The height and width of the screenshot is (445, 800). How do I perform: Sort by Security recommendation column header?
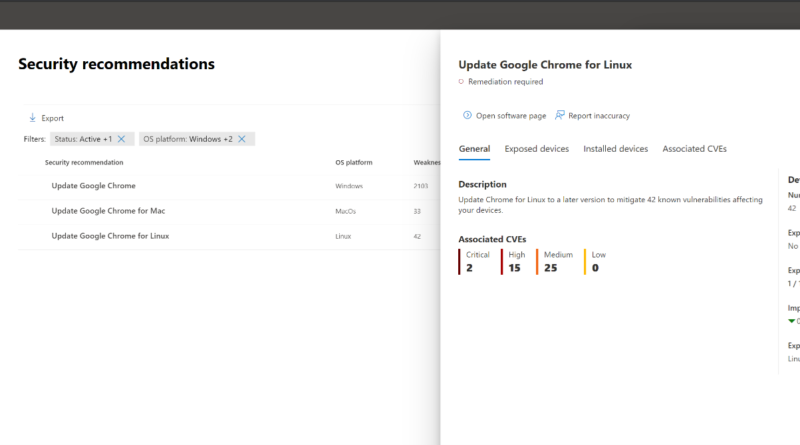[x=84, y=162]
